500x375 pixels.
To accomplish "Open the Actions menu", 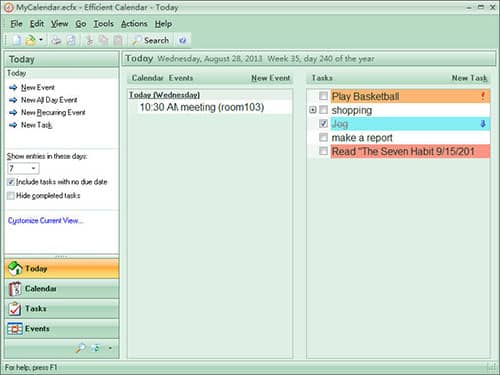I will [134, 24].
